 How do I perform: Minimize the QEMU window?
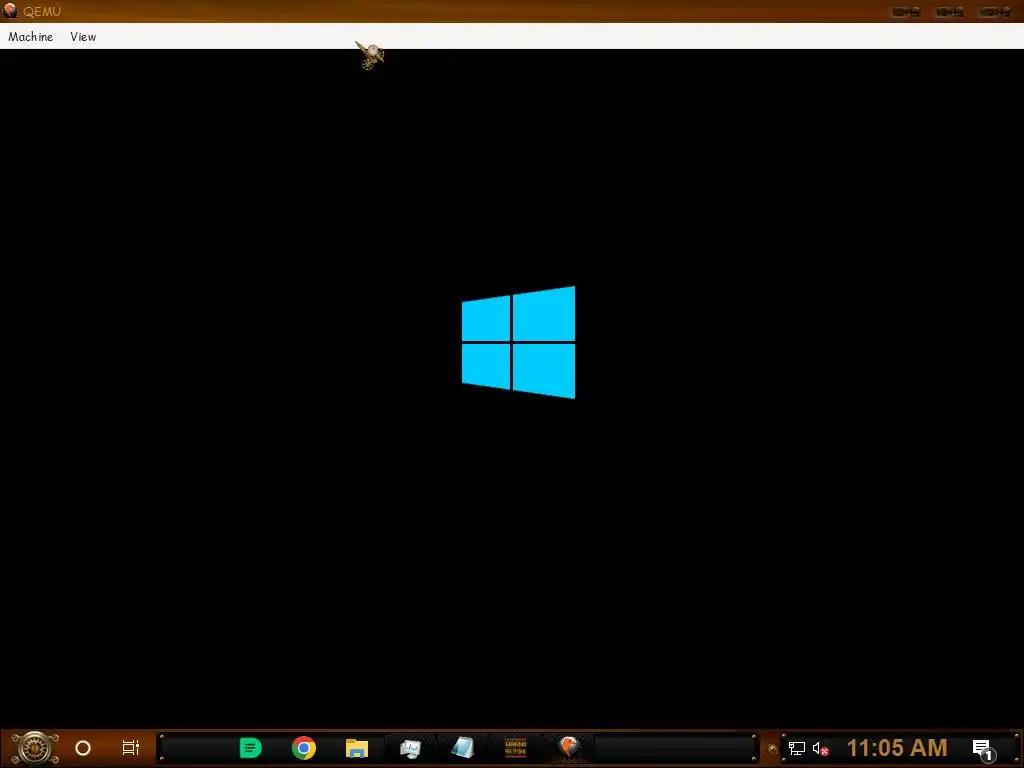coord(906,12)
